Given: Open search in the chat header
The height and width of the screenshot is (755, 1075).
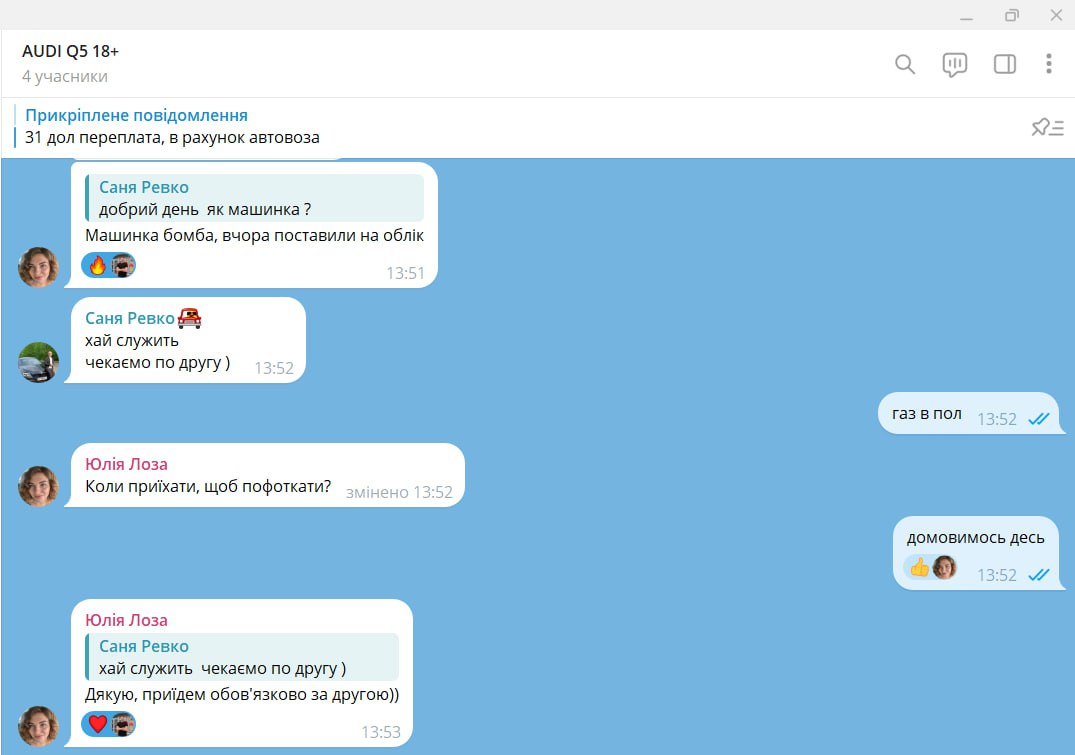Looking at the screenshot, I should pos(905,64).
